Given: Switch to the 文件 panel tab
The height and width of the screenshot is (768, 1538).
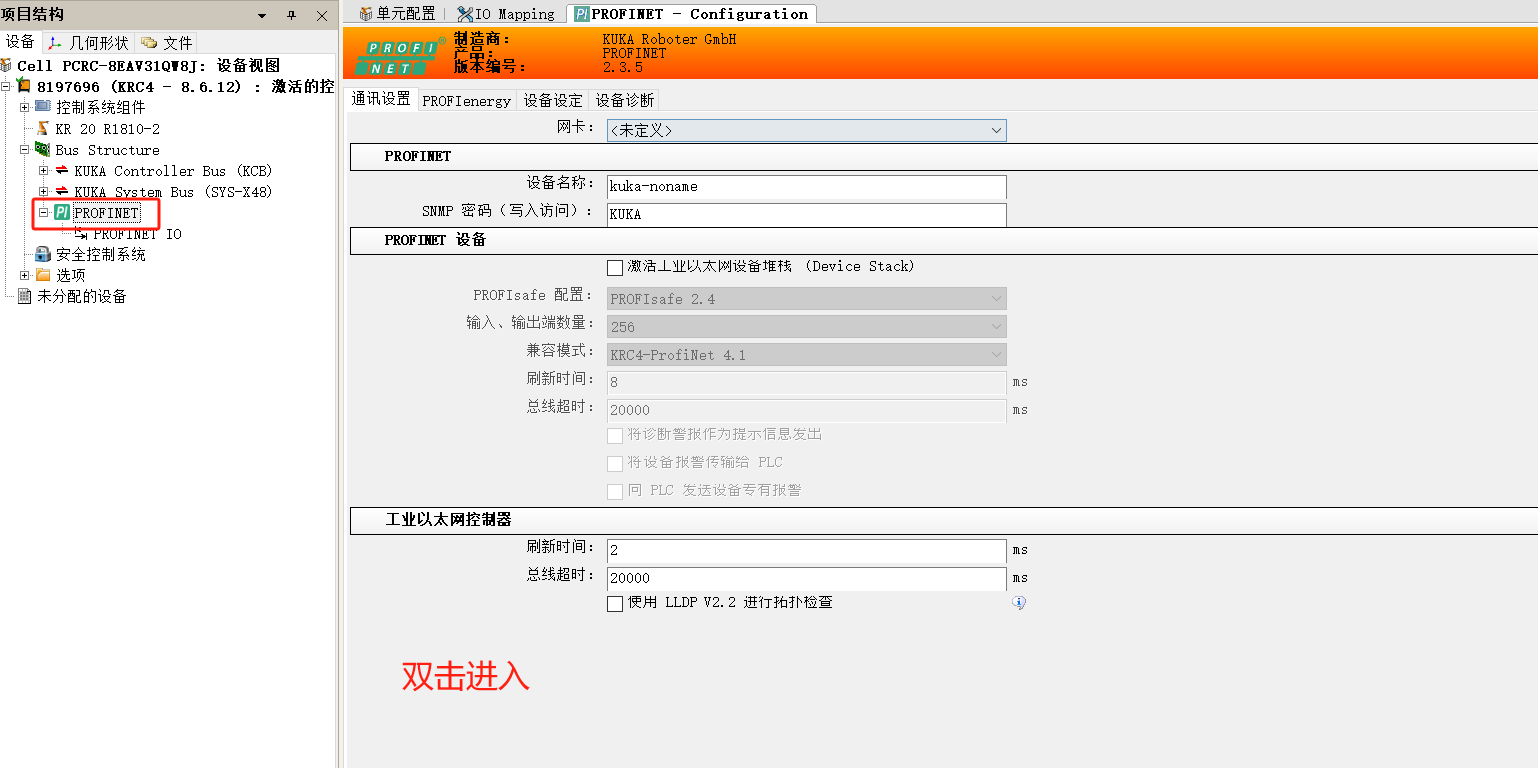Looking at the screenshot, I should 167,43.
